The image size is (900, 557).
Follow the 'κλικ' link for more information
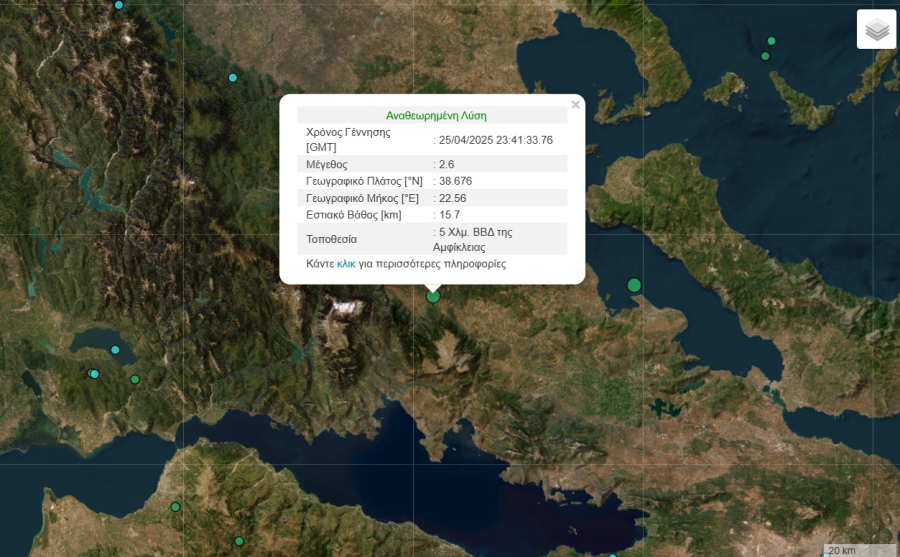[346, 264]
